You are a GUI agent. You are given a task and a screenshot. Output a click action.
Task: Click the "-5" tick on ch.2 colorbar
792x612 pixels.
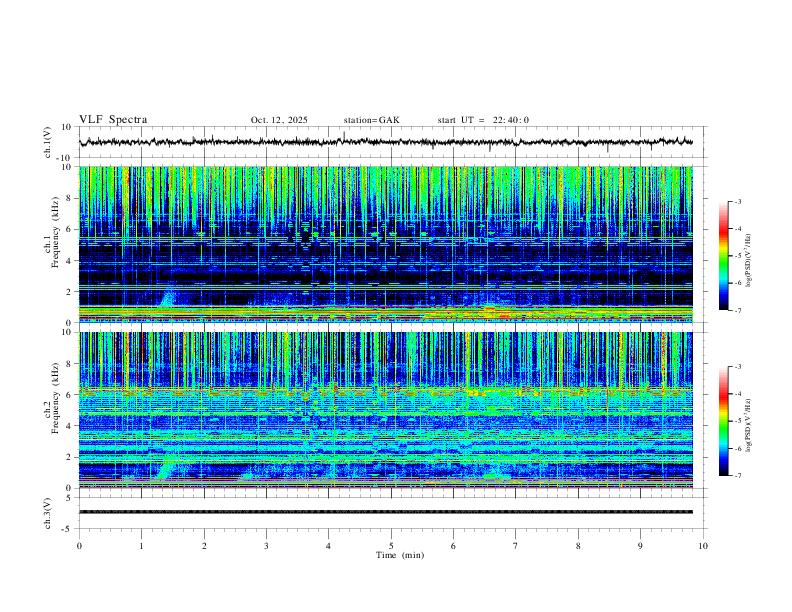point(737,421)
